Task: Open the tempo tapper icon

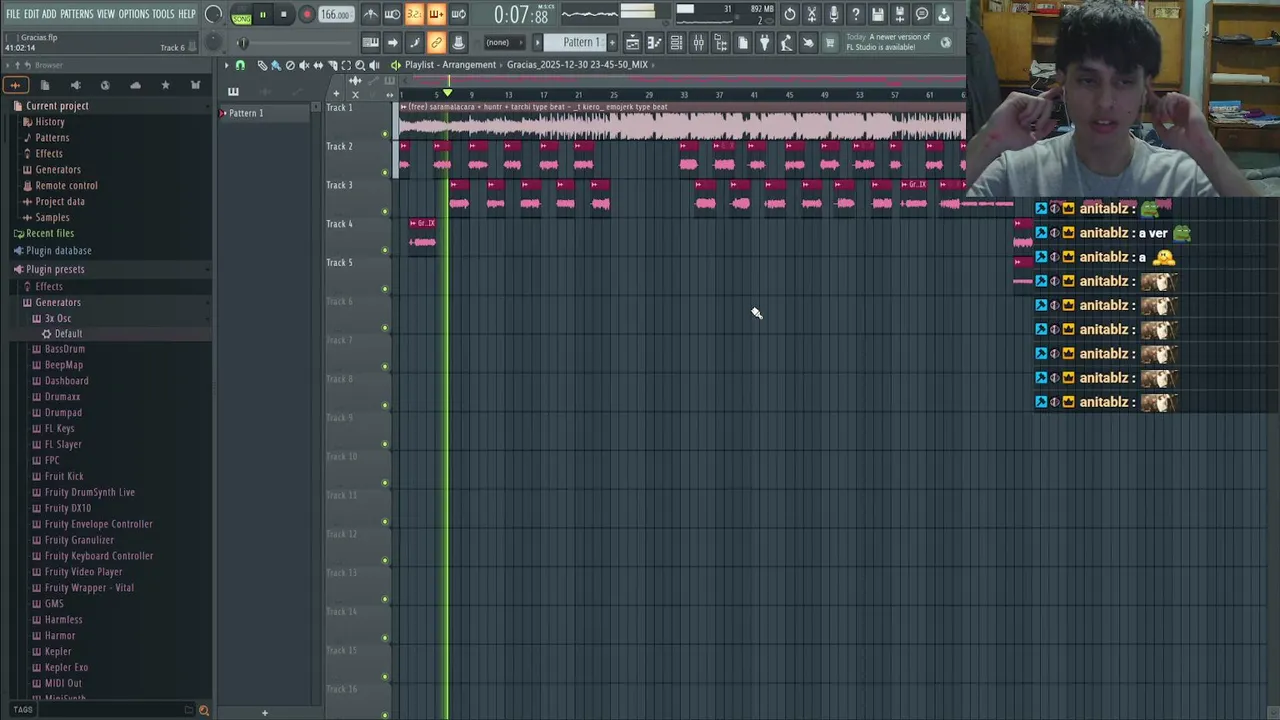Action: point(786,42)
